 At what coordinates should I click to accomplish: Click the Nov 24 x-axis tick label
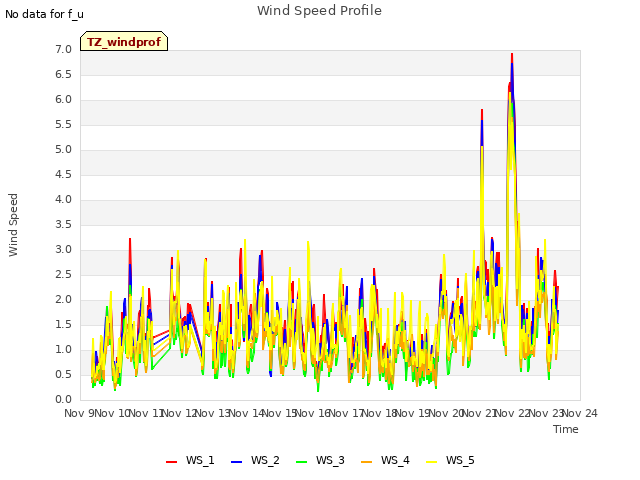click(x=580, y=413)
